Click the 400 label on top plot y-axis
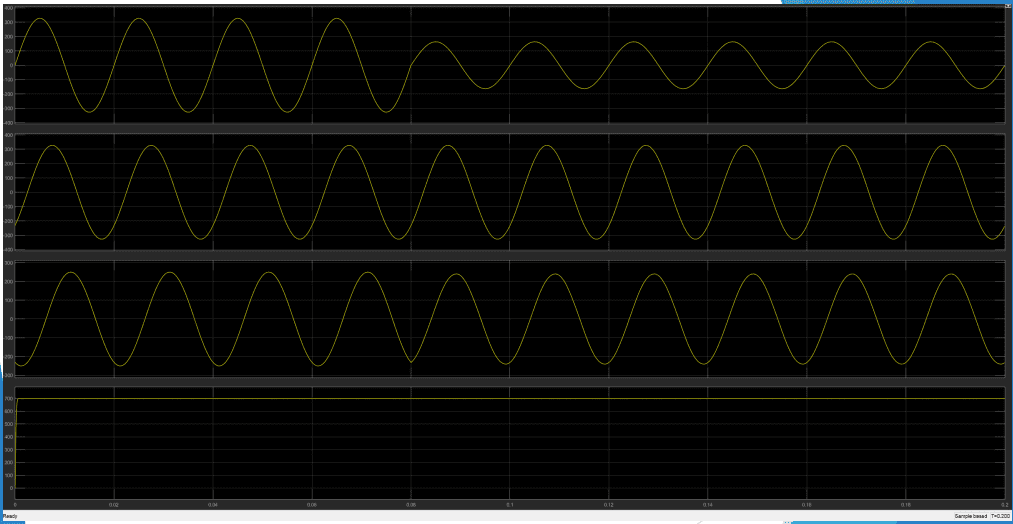 pyautogui.click(x=8, y=8)
